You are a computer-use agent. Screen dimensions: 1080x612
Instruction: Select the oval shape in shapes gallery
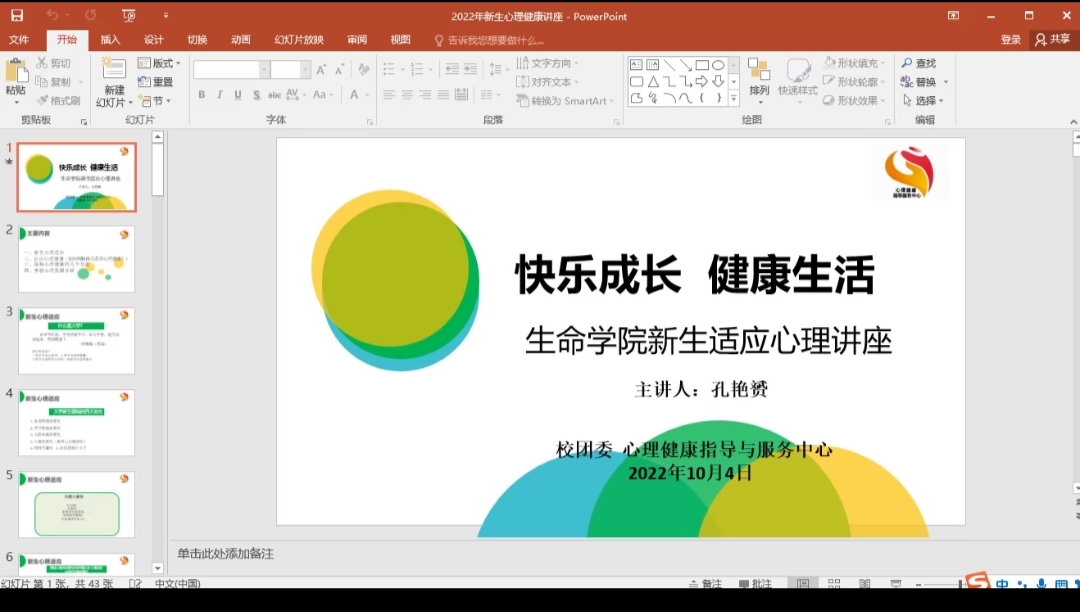coord(718,64)
